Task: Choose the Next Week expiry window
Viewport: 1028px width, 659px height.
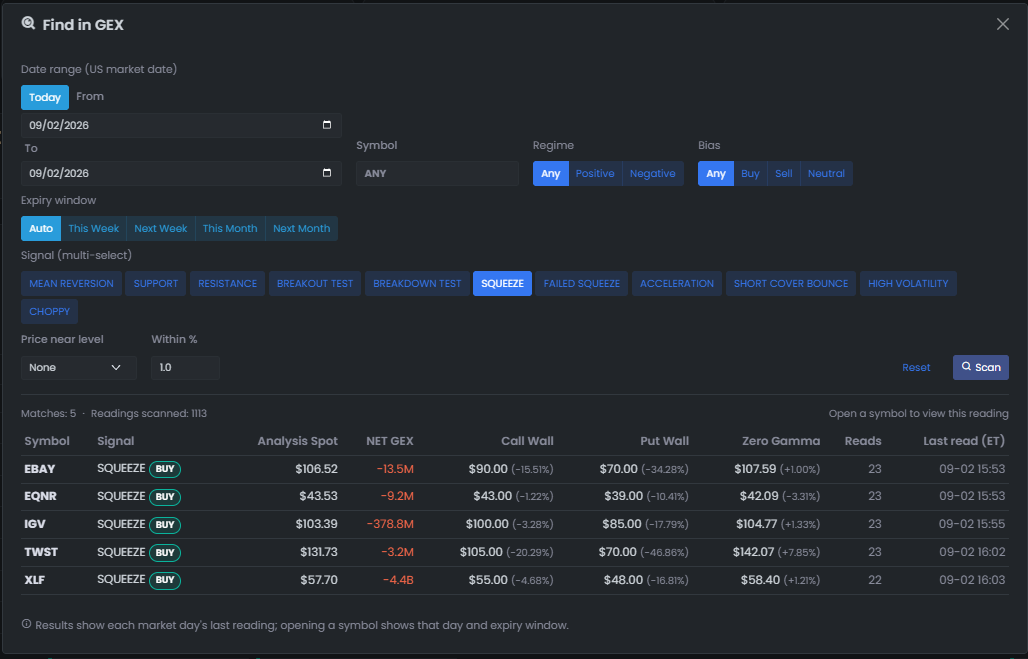Action: pyautogui.click(x=161, y=228)
